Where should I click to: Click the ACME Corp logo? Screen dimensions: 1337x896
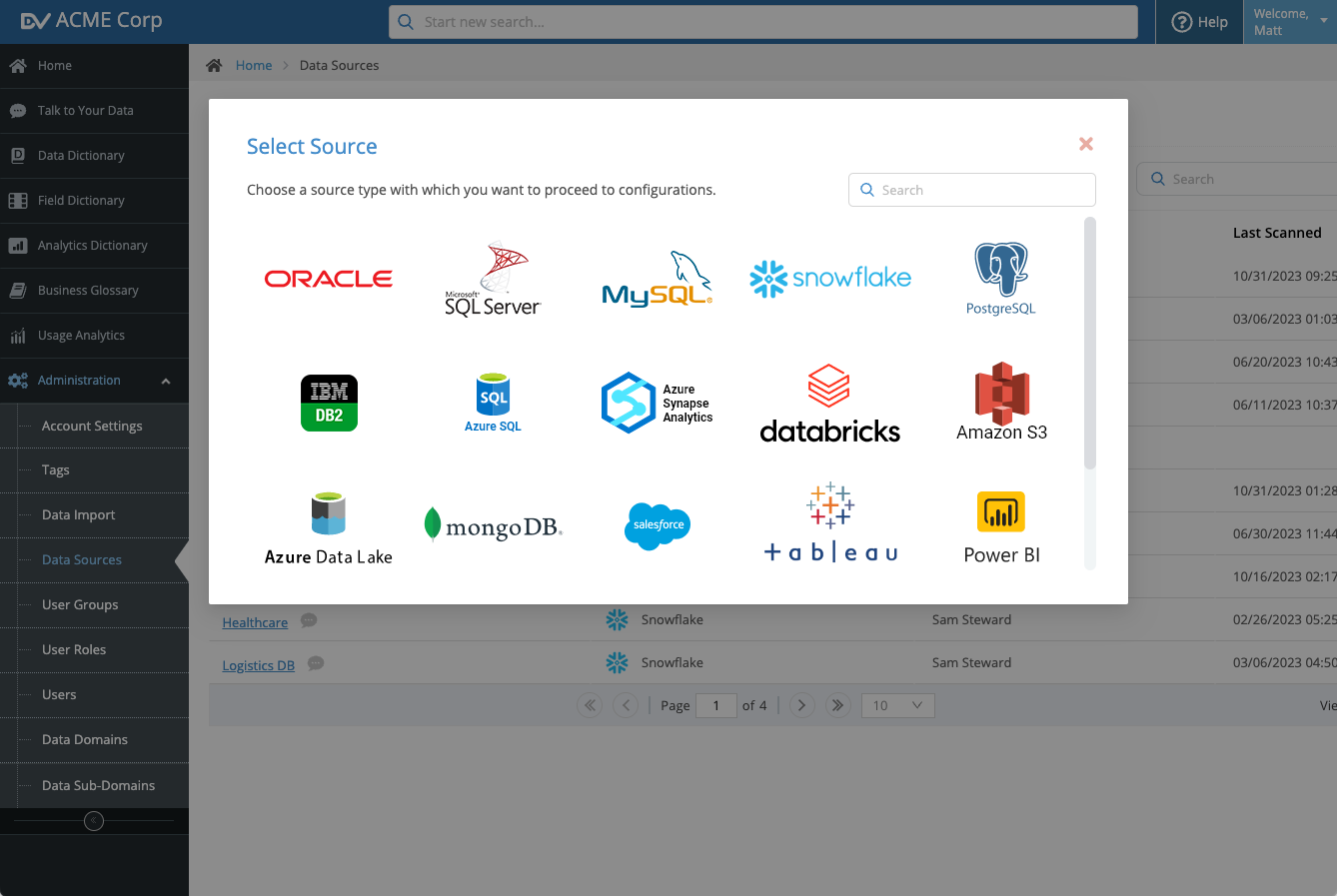(91, 21)
